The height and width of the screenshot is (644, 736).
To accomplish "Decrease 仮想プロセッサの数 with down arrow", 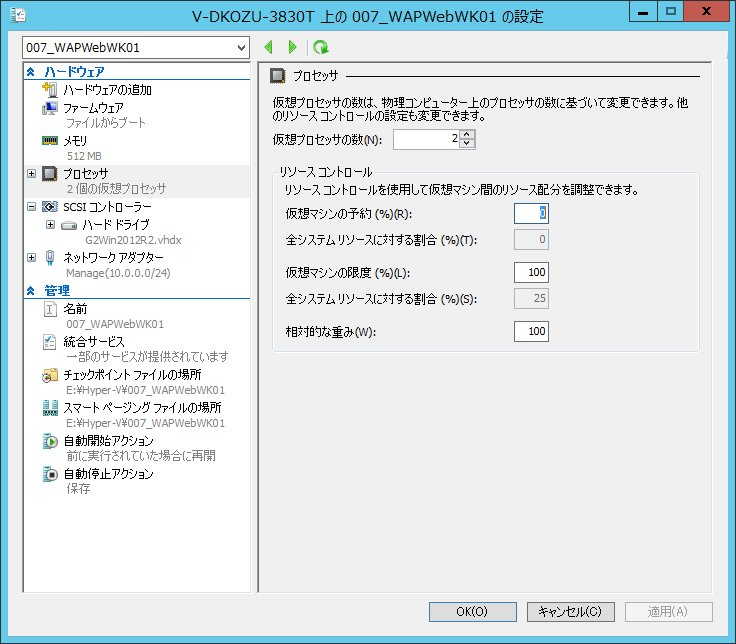I will click(467, 144).
